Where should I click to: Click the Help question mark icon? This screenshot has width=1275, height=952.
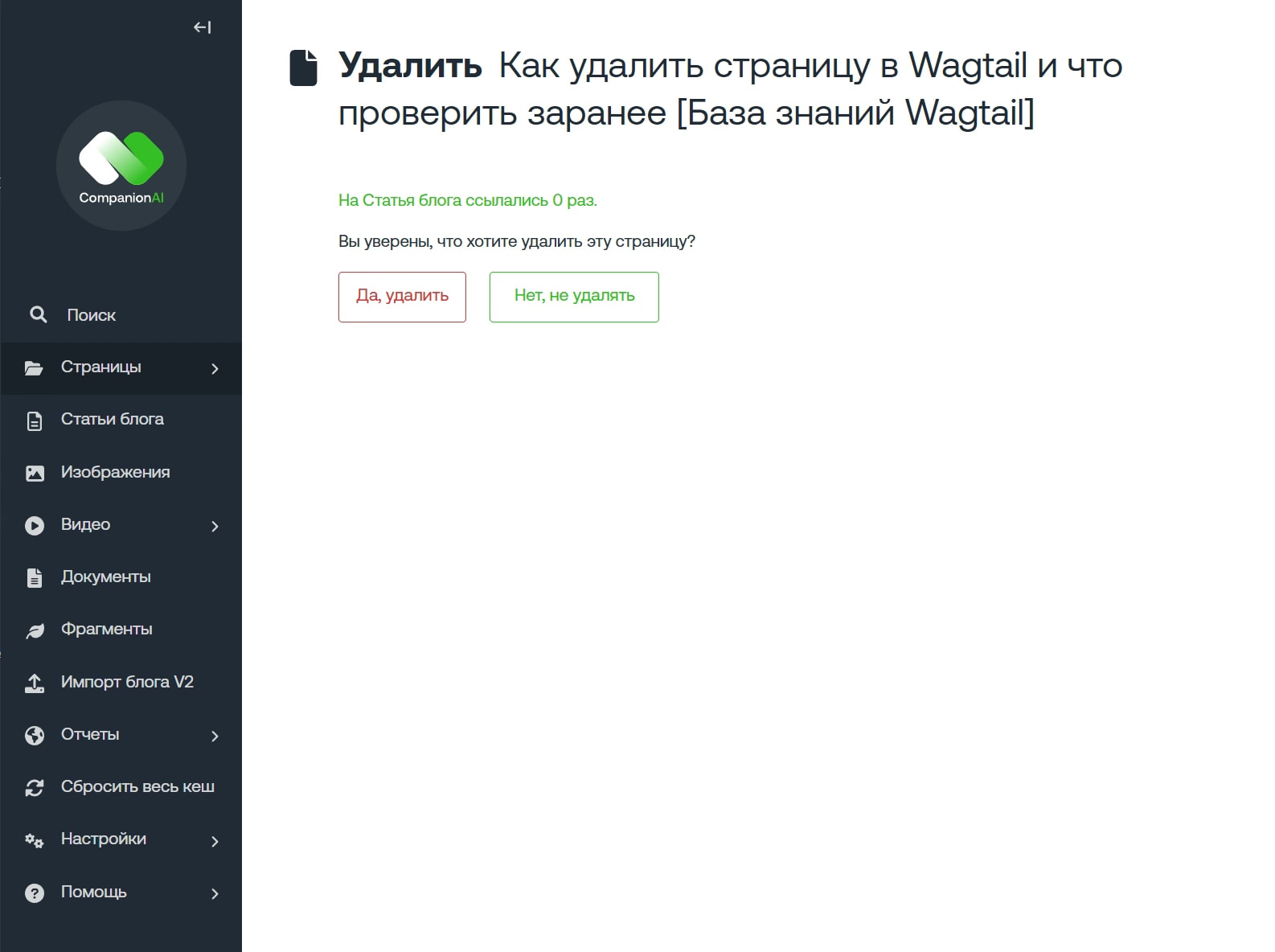35,893
